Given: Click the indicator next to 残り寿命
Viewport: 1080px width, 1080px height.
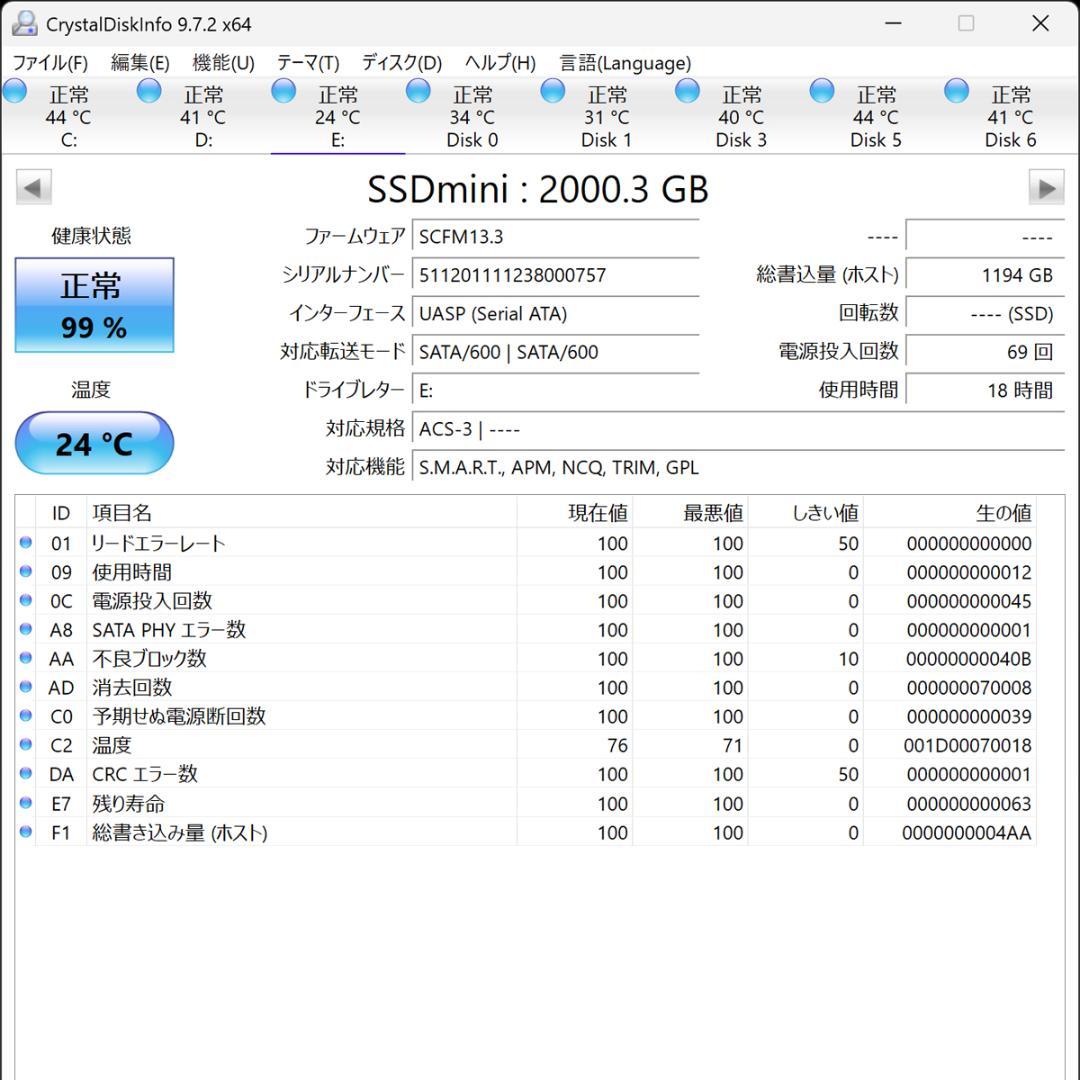Looking at the screenshot, I should [x=24, y=803].
